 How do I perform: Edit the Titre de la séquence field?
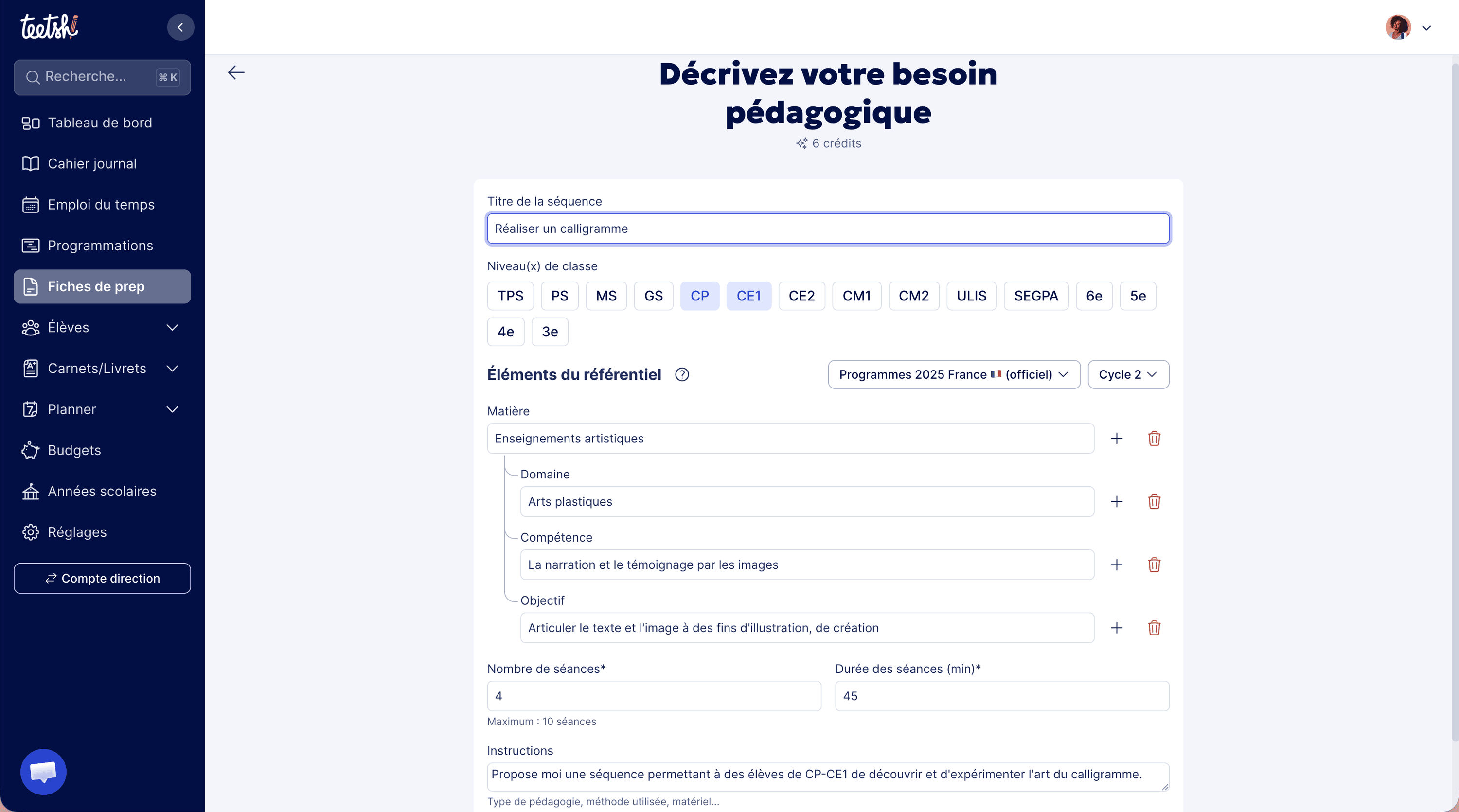point(828,229)
